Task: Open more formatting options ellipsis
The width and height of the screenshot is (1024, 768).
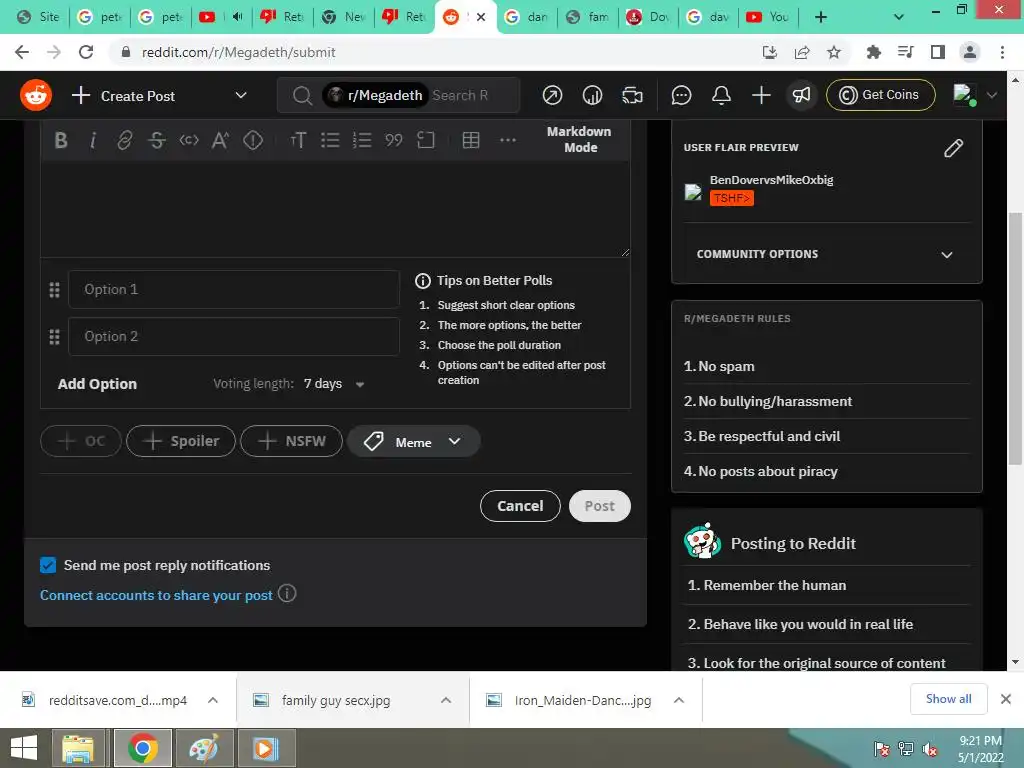Action: pyautogui.click(x=507, y=140)
